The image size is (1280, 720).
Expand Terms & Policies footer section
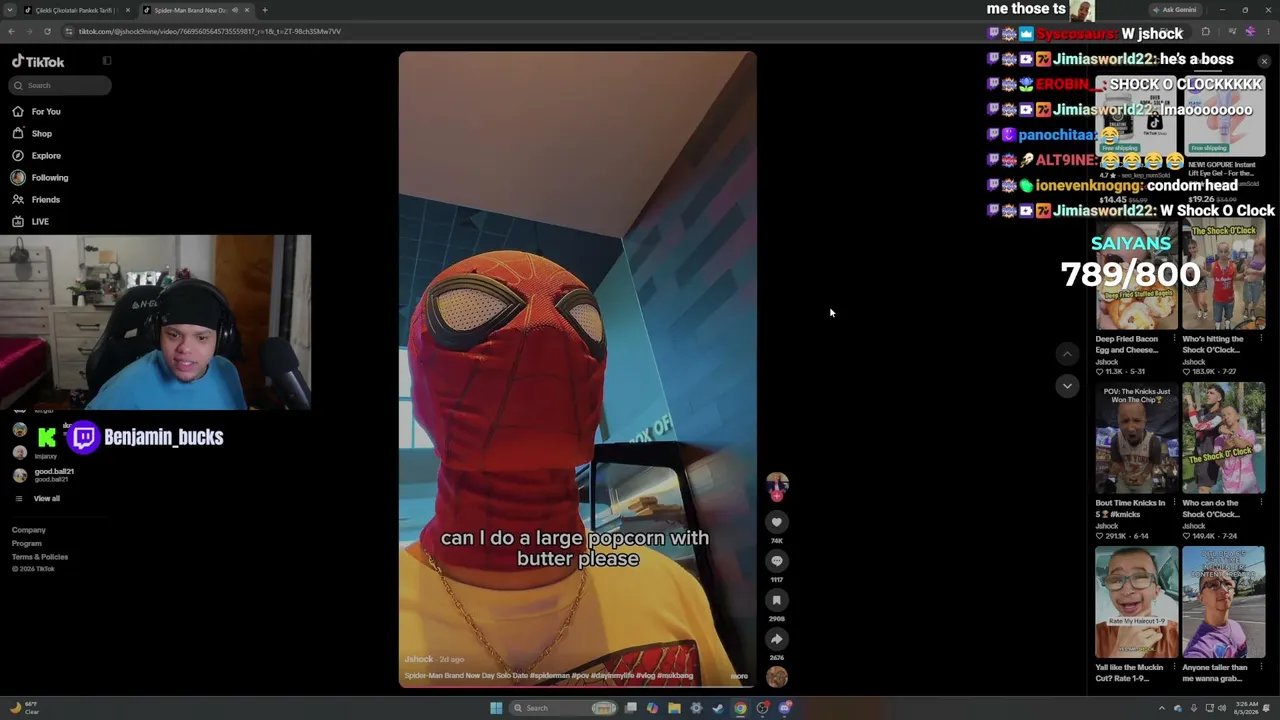tap(40, 557)
